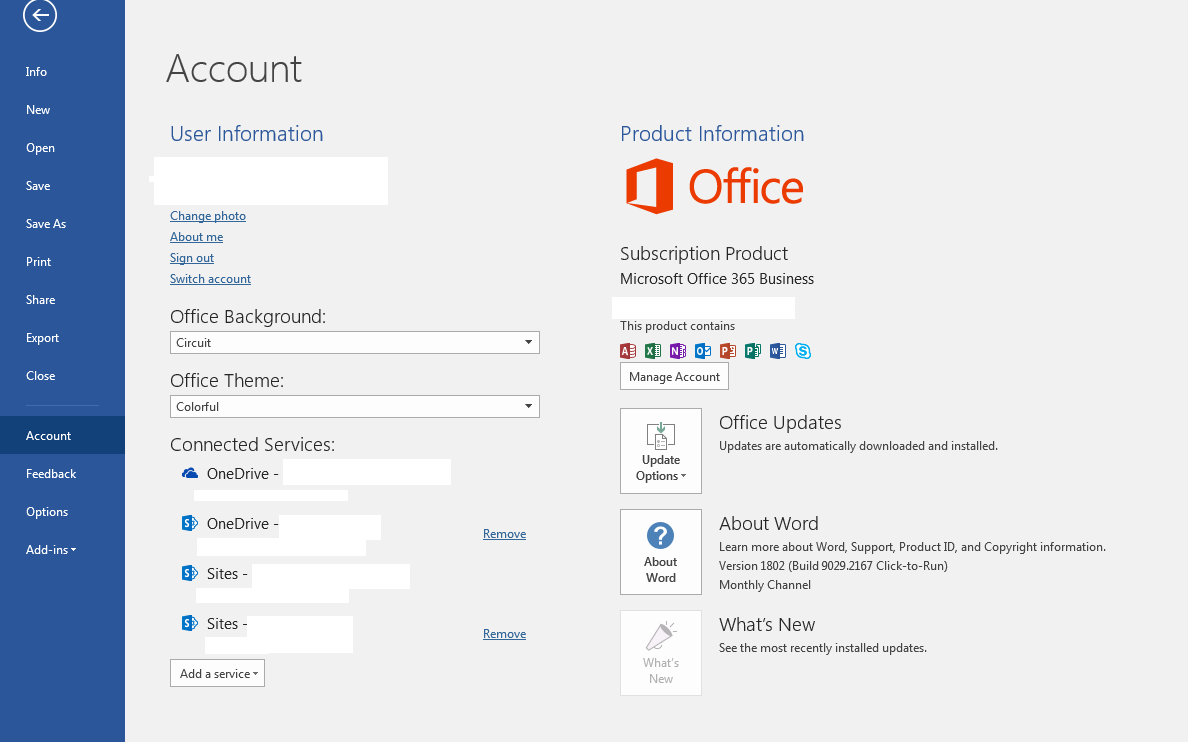Screen dimensions: 1188x742
Task: Click the Excel app icon
Action: 652,351
